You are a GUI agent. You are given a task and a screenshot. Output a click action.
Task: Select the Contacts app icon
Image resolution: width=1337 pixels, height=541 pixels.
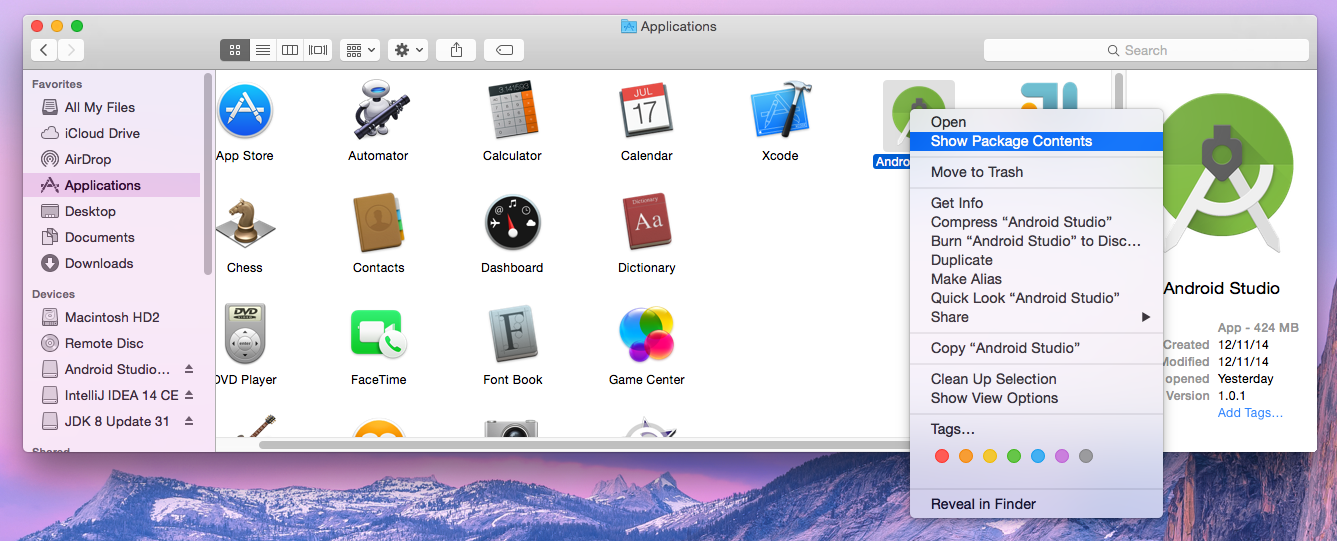point(378,222)
